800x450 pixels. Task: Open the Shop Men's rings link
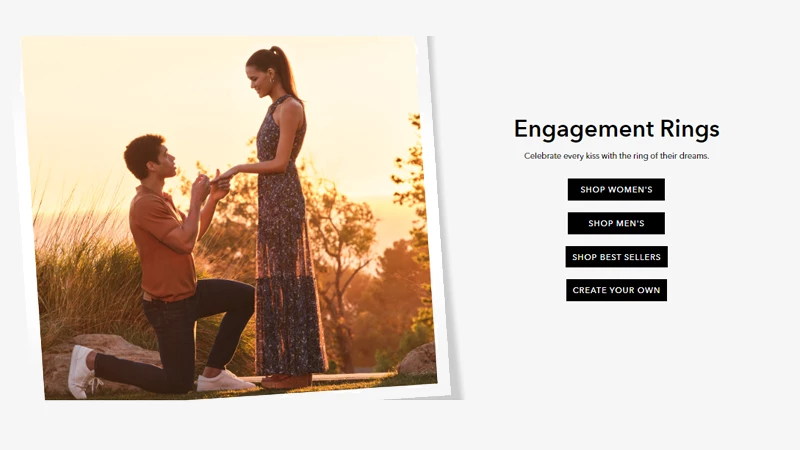click(616, 223)
